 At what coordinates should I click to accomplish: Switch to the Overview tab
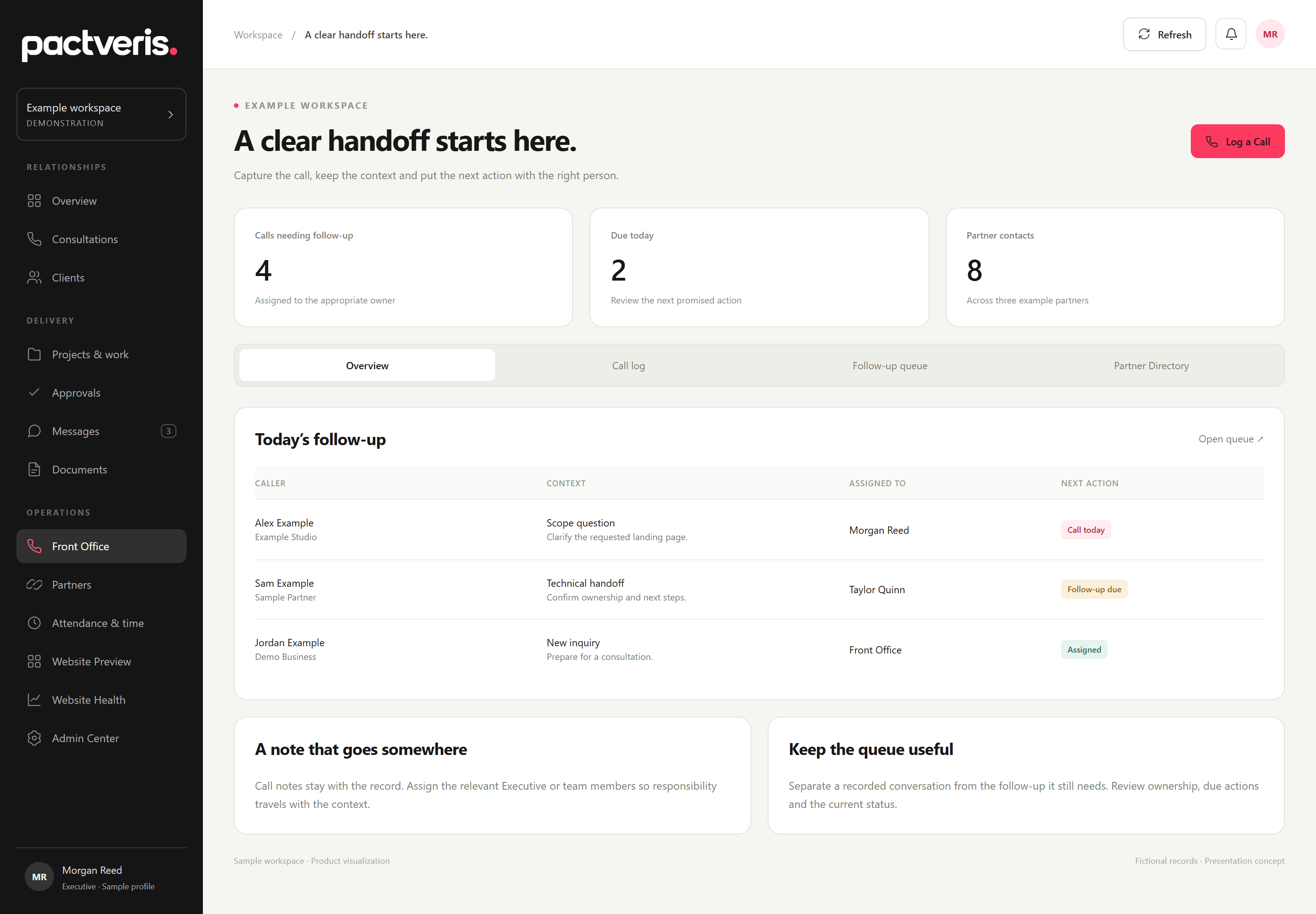click(x=367, y=365)
